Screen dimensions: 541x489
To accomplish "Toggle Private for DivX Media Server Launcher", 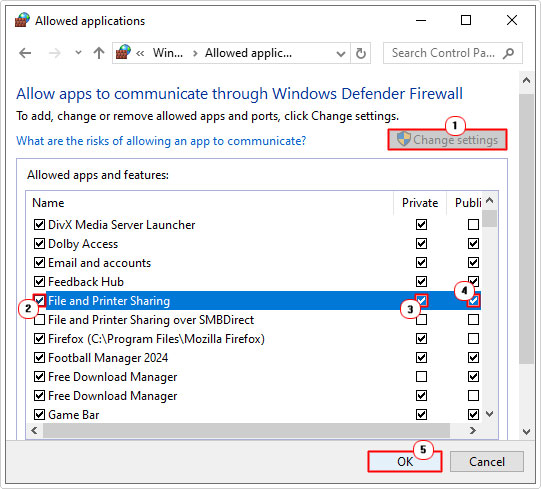I will click(x=421, y=225).
